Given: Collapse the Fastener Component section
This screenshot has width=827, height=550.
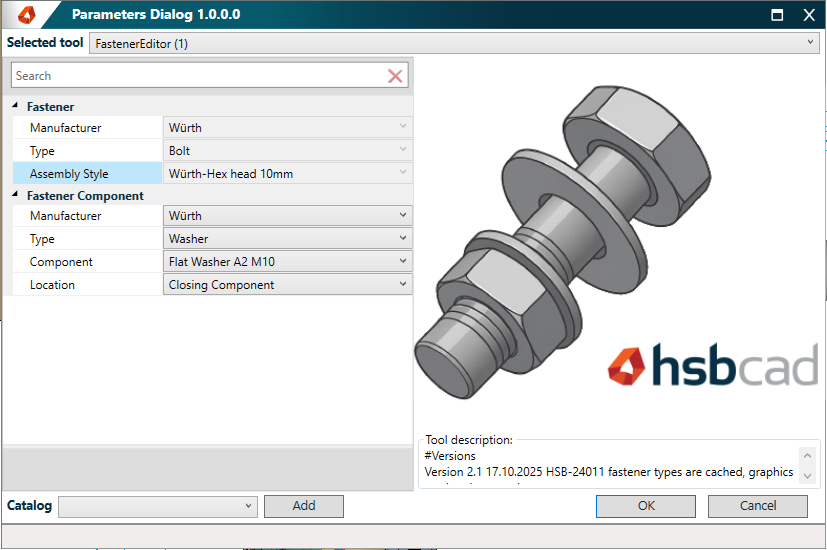Looking at the screenshot, I should (15, 195).
